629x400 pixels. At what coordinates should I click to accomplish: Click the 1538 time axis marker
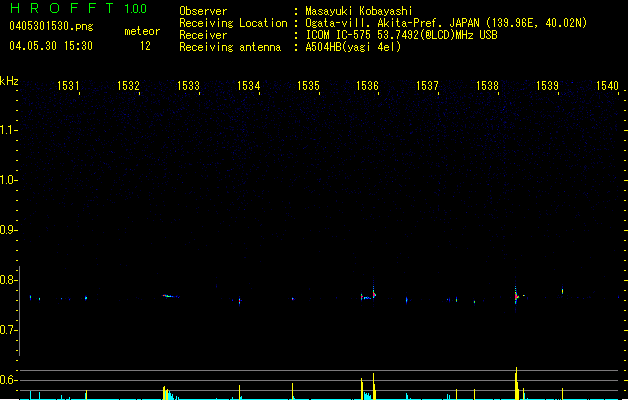(x=487, y=85)
